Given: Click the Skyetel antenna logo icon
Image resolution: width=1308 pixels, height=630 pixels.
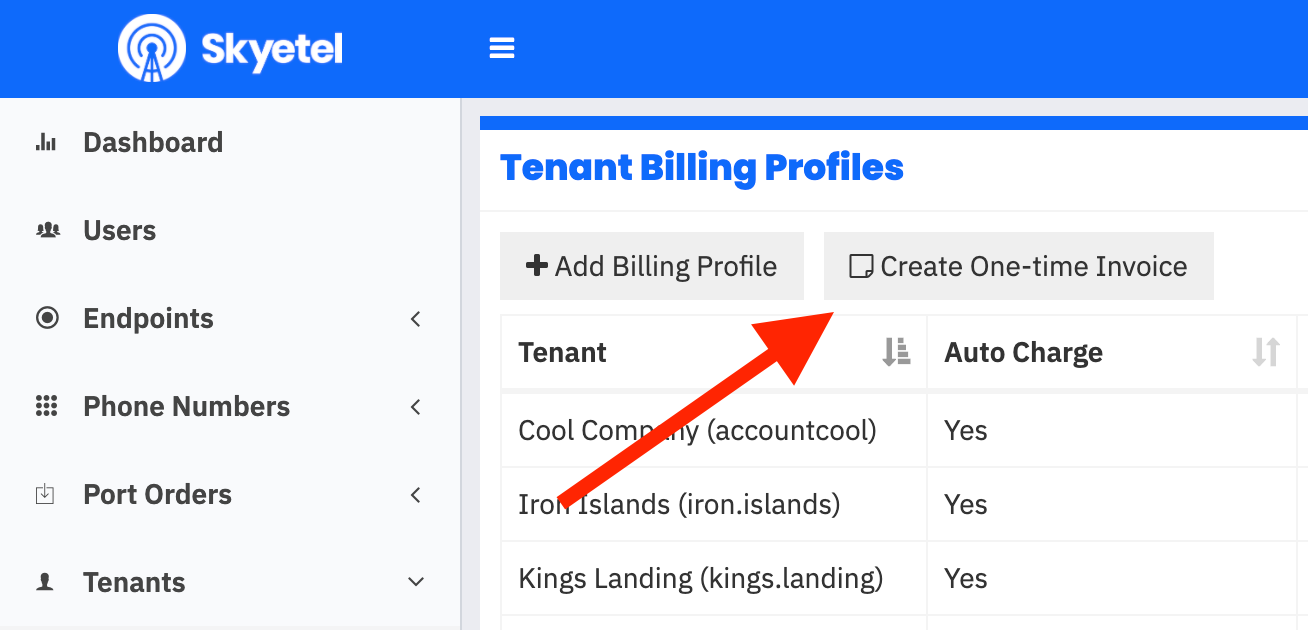Looking at the screenshot, I should pyautogui.click(x=152, y=48).
